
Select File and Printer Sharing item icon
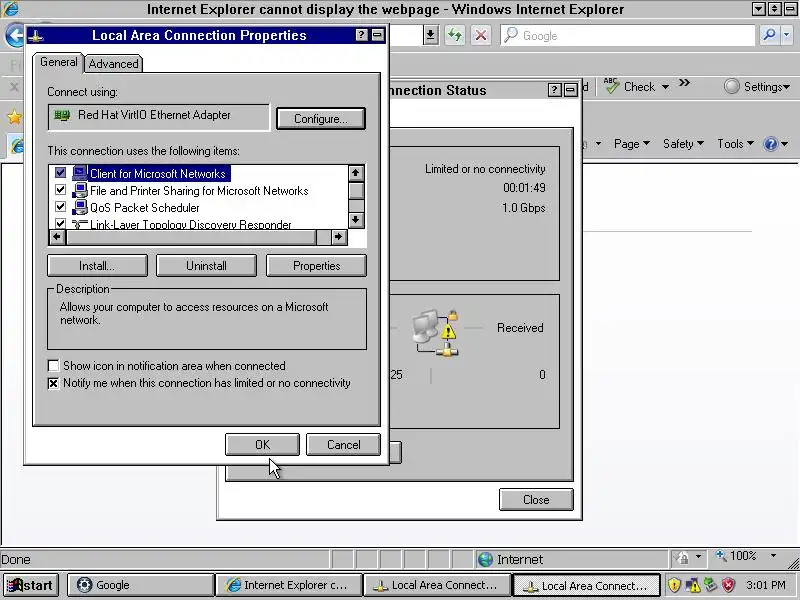pos(80,190)
